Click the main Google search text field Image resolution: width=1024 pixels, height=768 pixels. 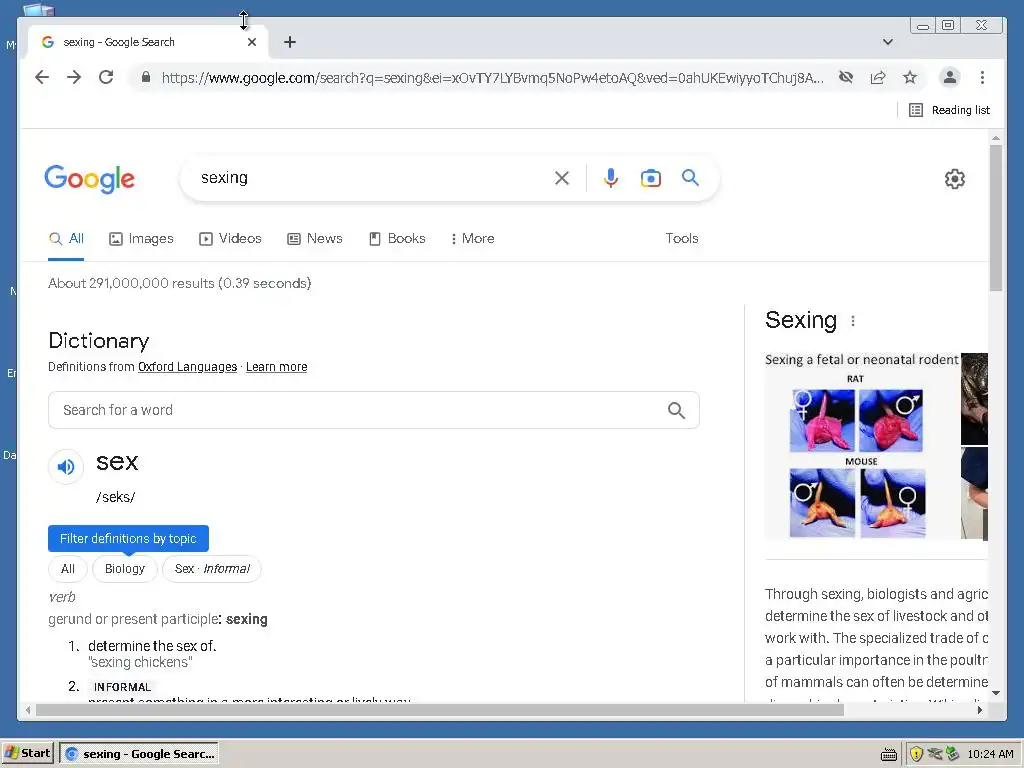pyautogui.click(x=372, y=178)
